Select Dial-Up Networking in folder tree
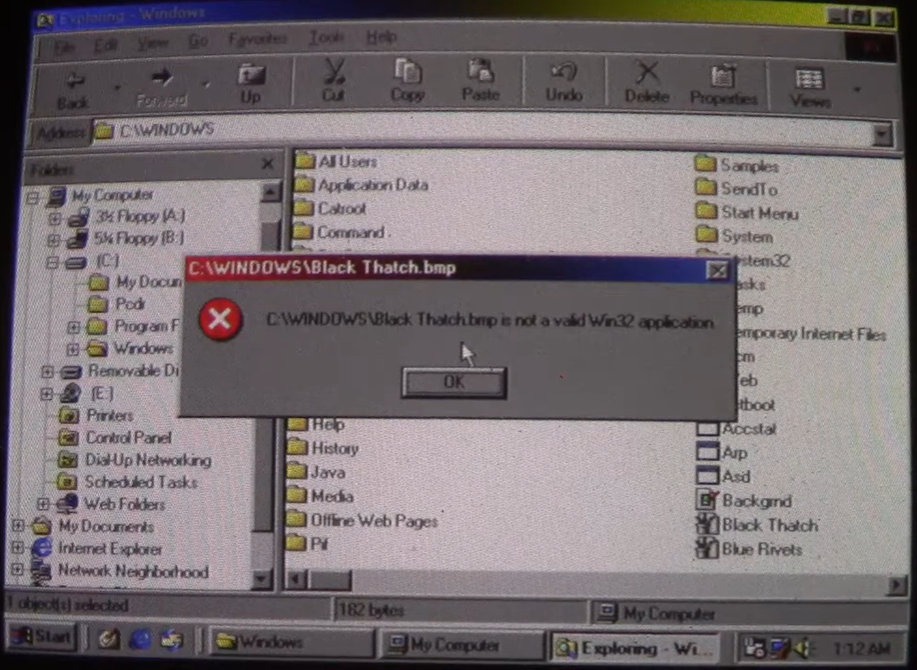917x670 pixels. (148, 460)
